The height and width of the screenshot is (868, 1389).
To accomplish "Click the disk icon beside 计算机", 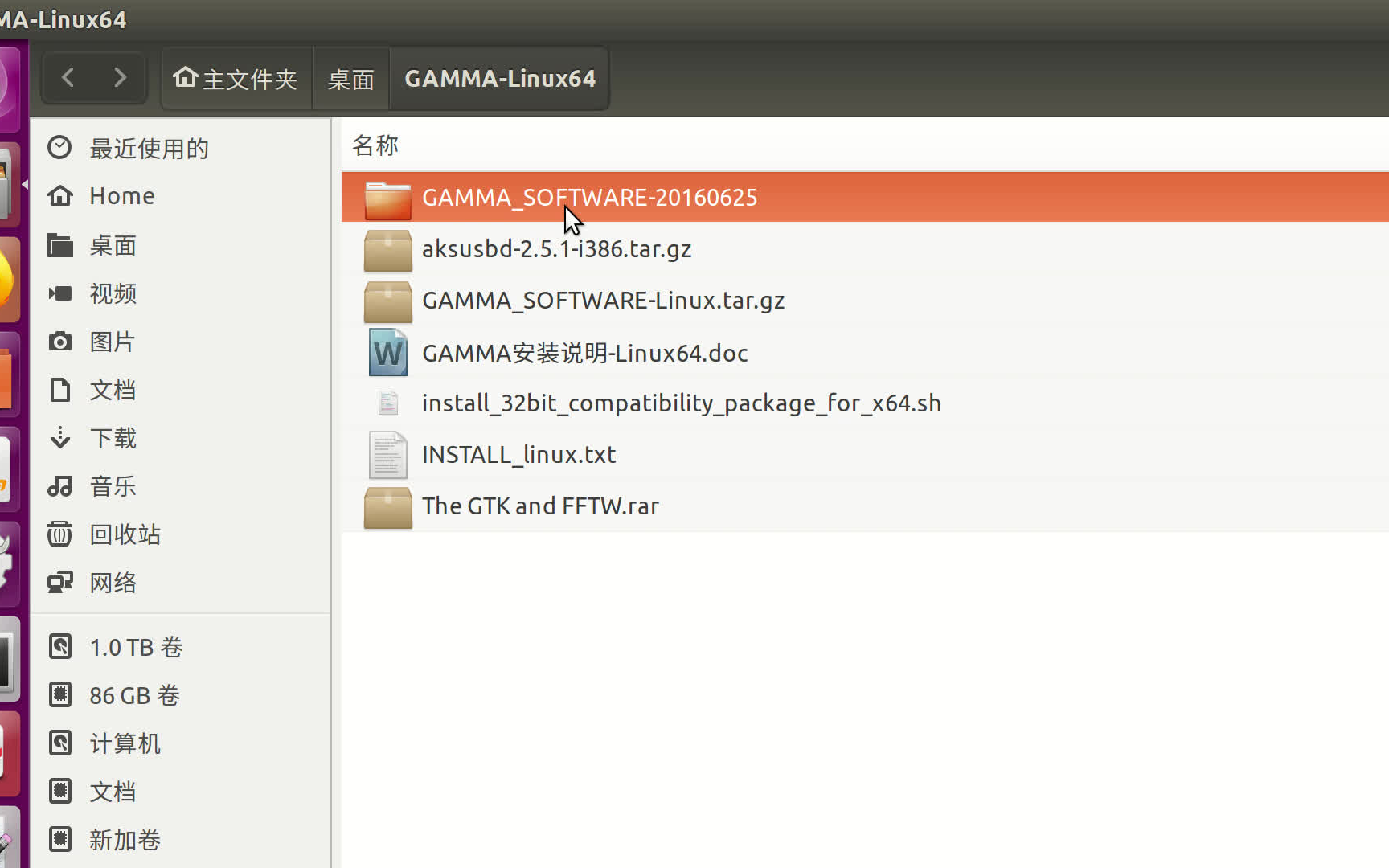I will coord(60,743).
